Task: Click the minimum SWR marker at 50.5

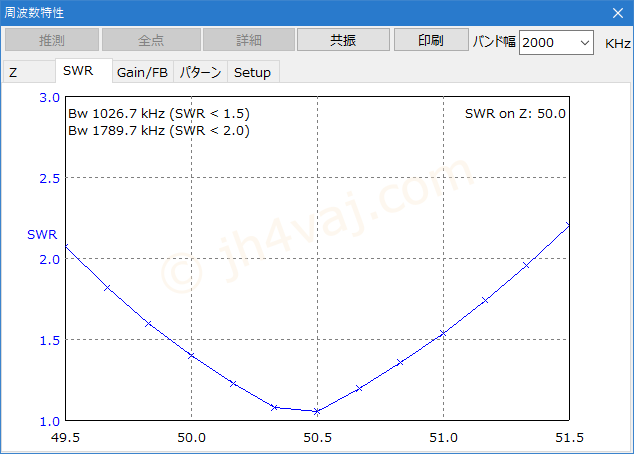Action: 317,412
